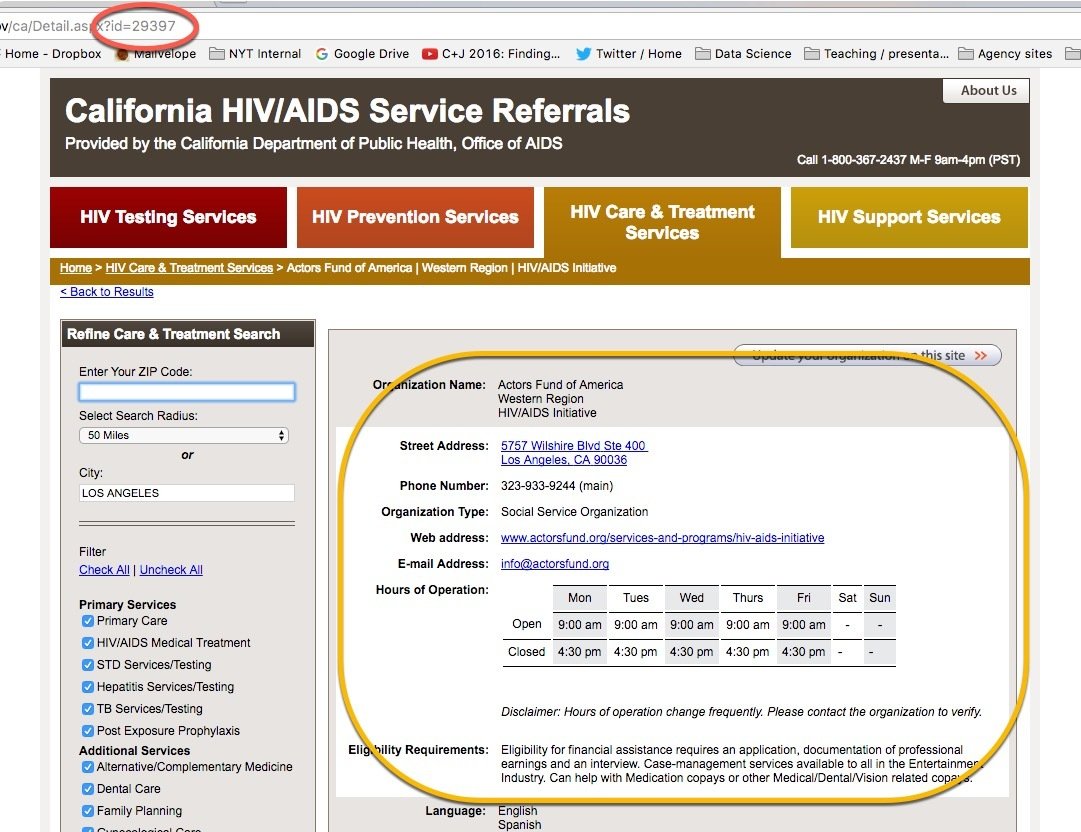1081x832 pixels.
Task: Click the hours of operation disclaimer text
Action: tap(741, 712)
